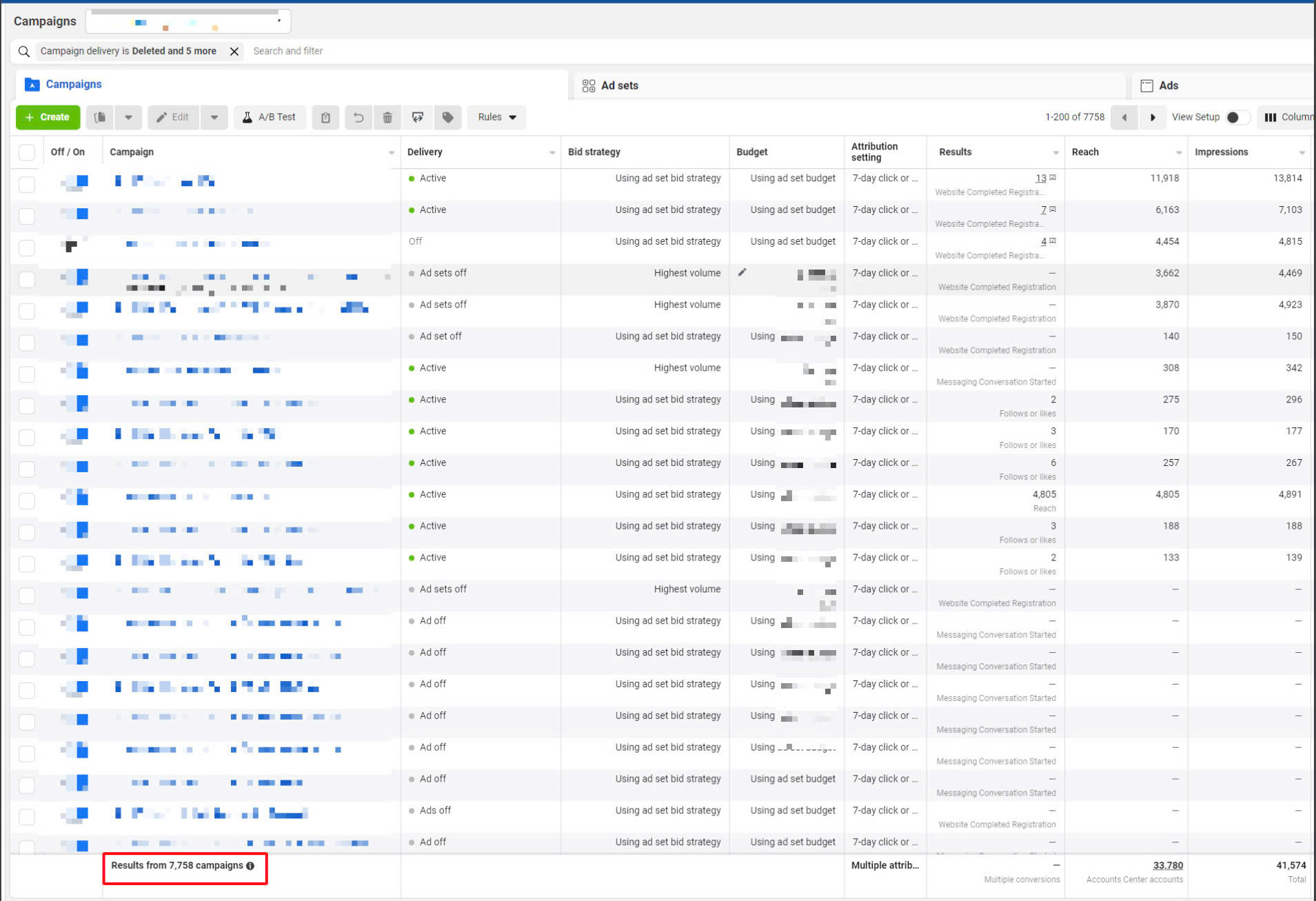Click the Ads off delivery status
1316x901 pixels.
[x=435, y=810]
